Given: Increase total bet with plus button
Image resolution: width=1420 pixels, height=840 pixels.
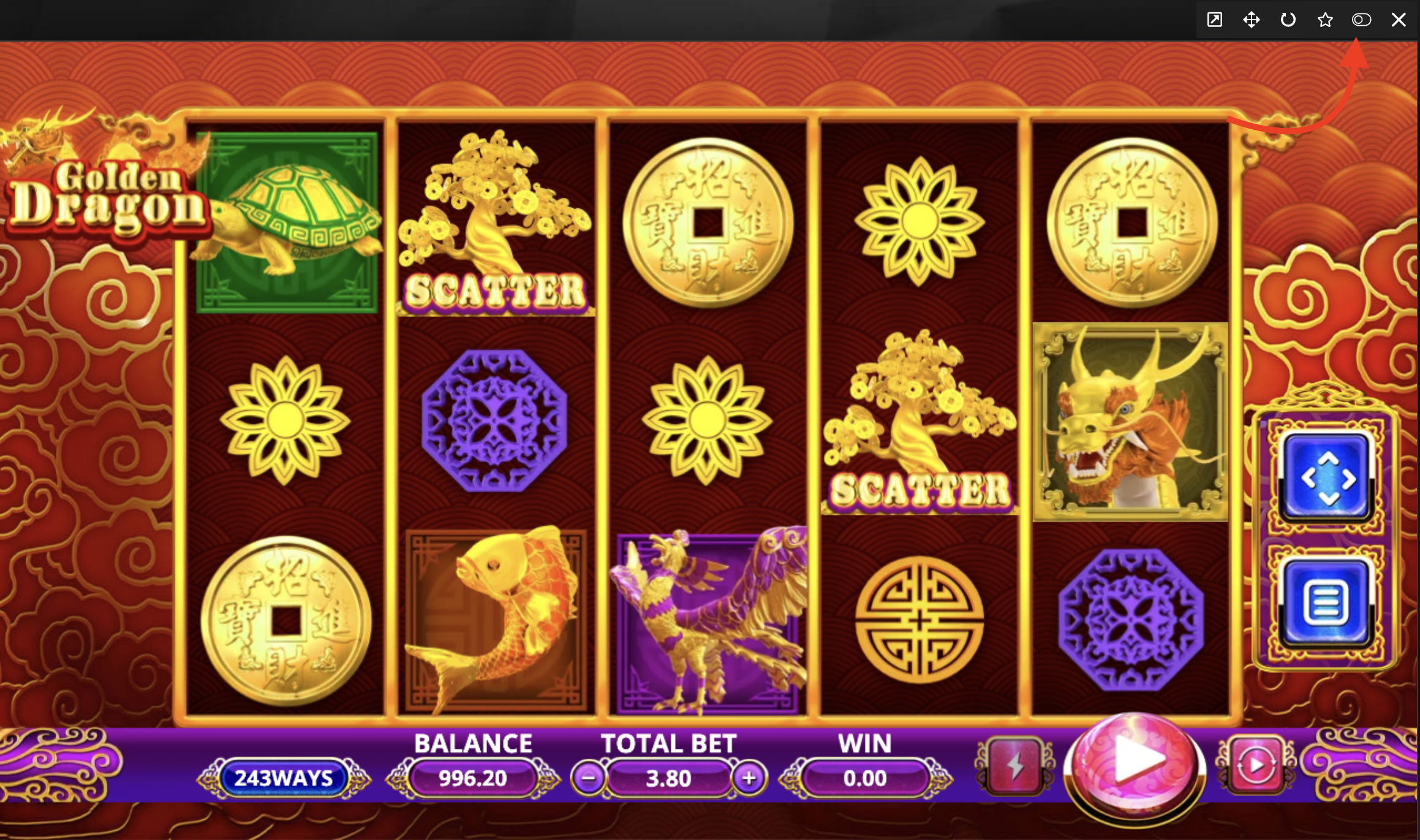Looking at the screenshot, I should (x=749, y=779).
